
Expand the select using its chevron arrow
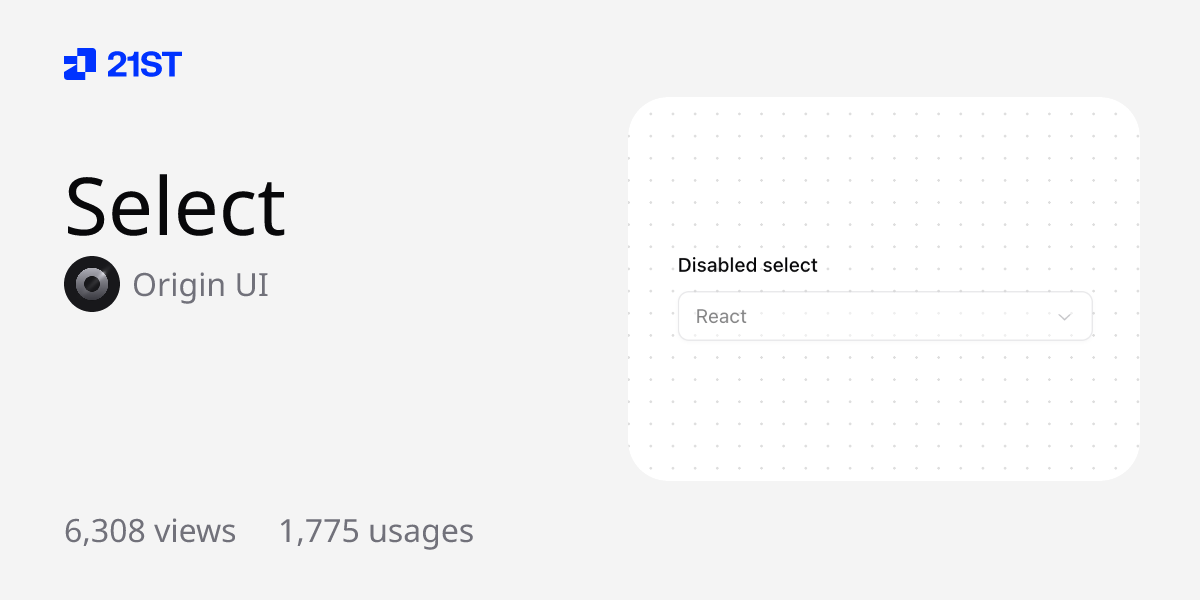(1065, 317)
